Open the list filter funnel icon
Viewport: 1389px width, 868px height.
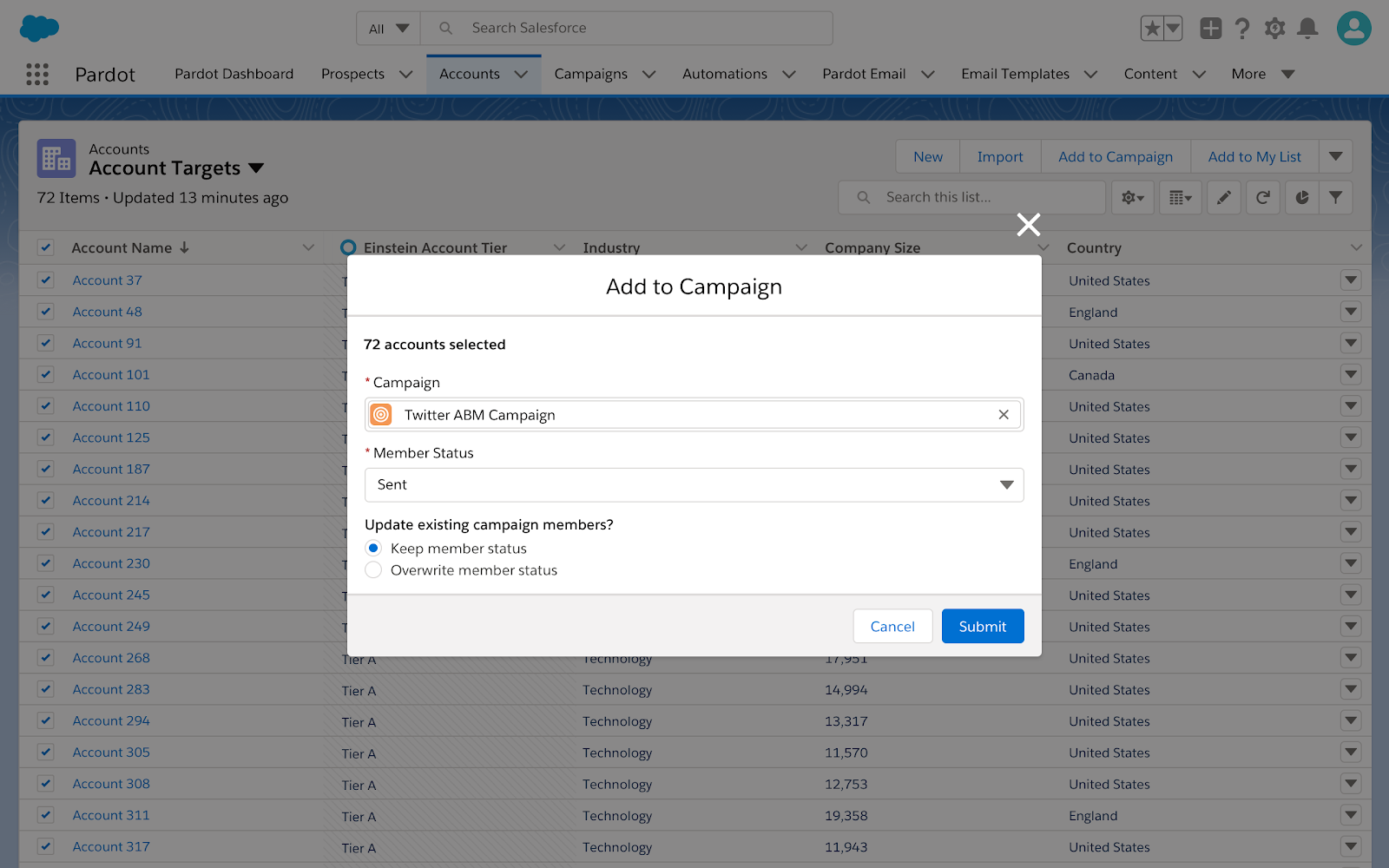coord(1335,198)
